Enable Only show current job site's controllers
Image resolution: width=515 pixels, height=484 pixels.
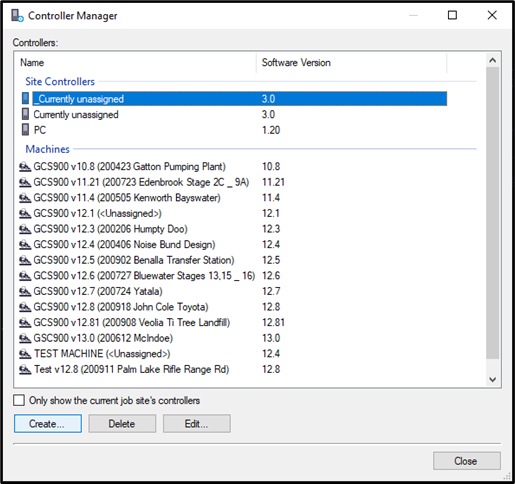point(19,400)
